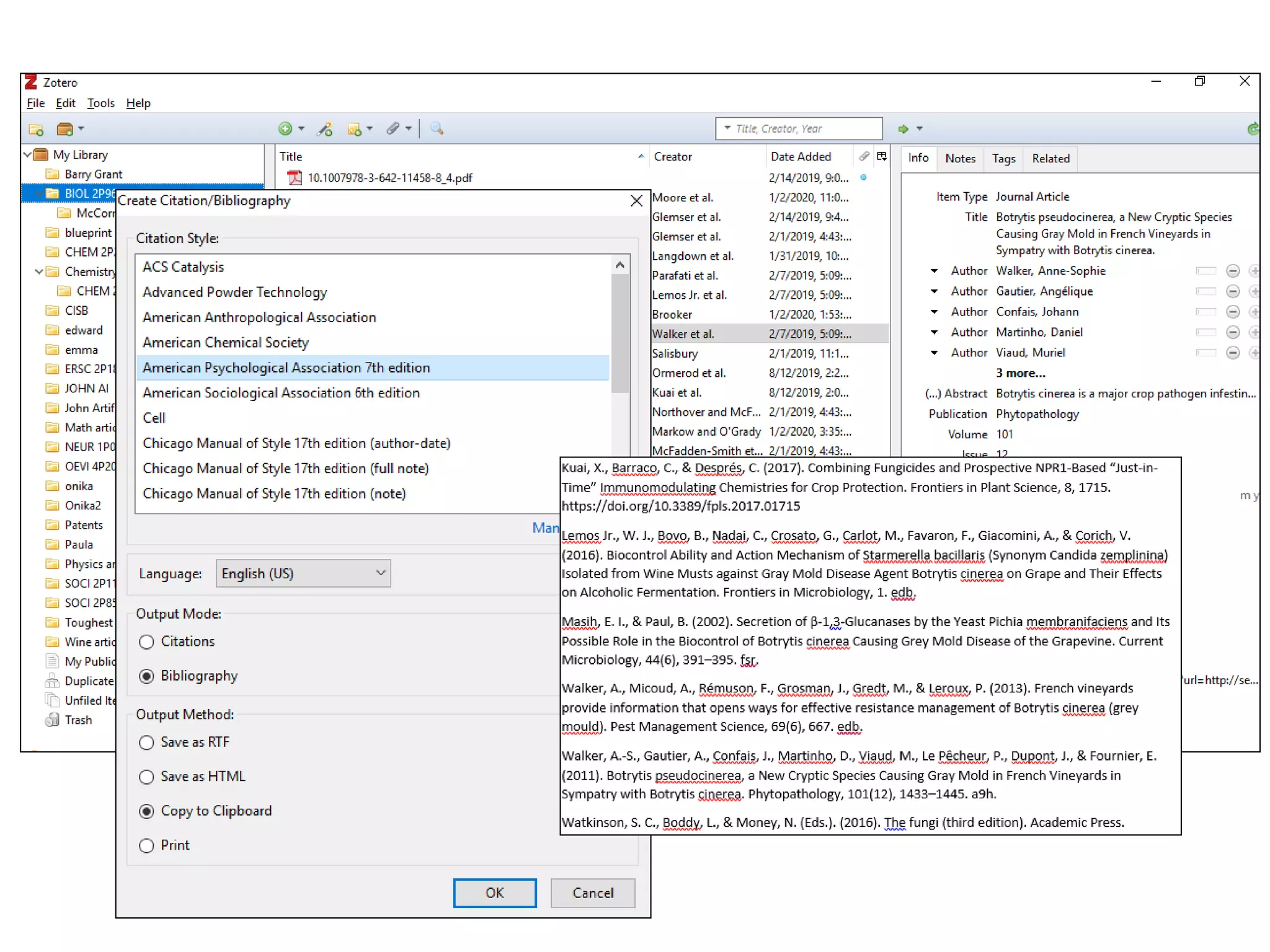
Task: Click the citation style list scrollbar
Action: coord(619,335)
